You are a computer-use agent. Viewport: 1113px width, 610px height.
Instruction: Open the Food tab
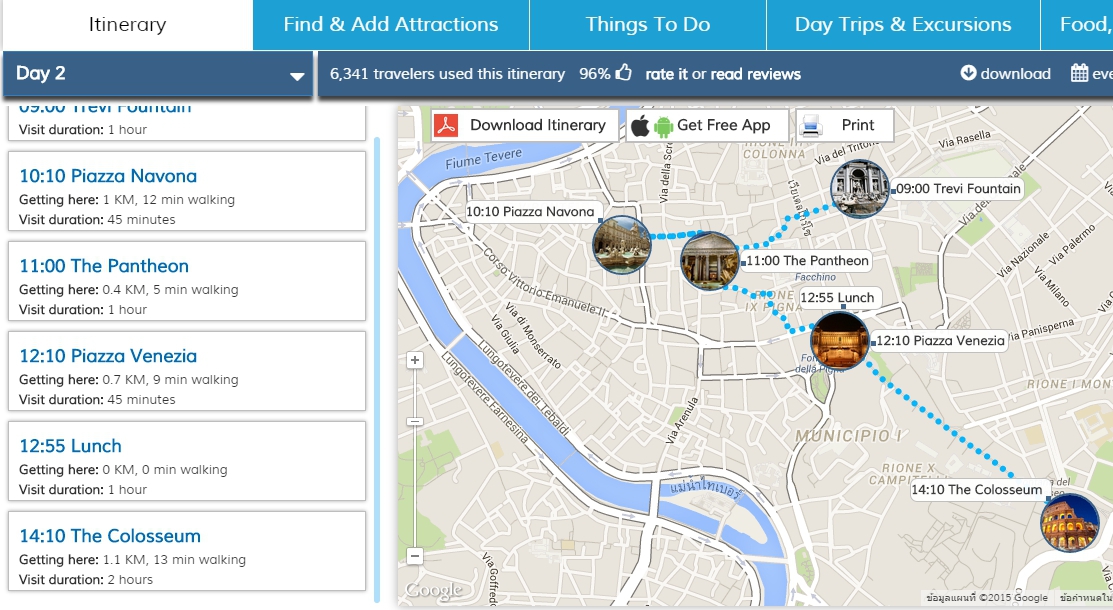pos(1078,25)
